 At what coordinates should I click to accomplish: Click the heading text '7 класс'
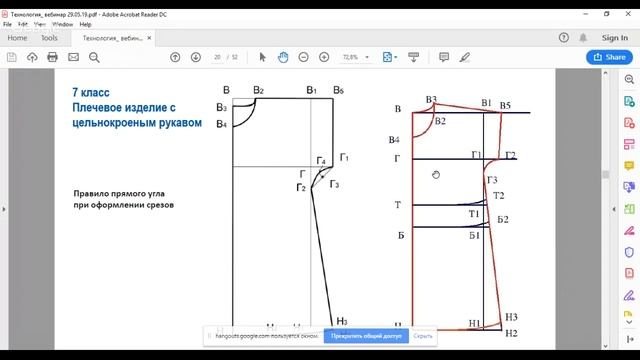pyautogui.click(x=91, y=93)
